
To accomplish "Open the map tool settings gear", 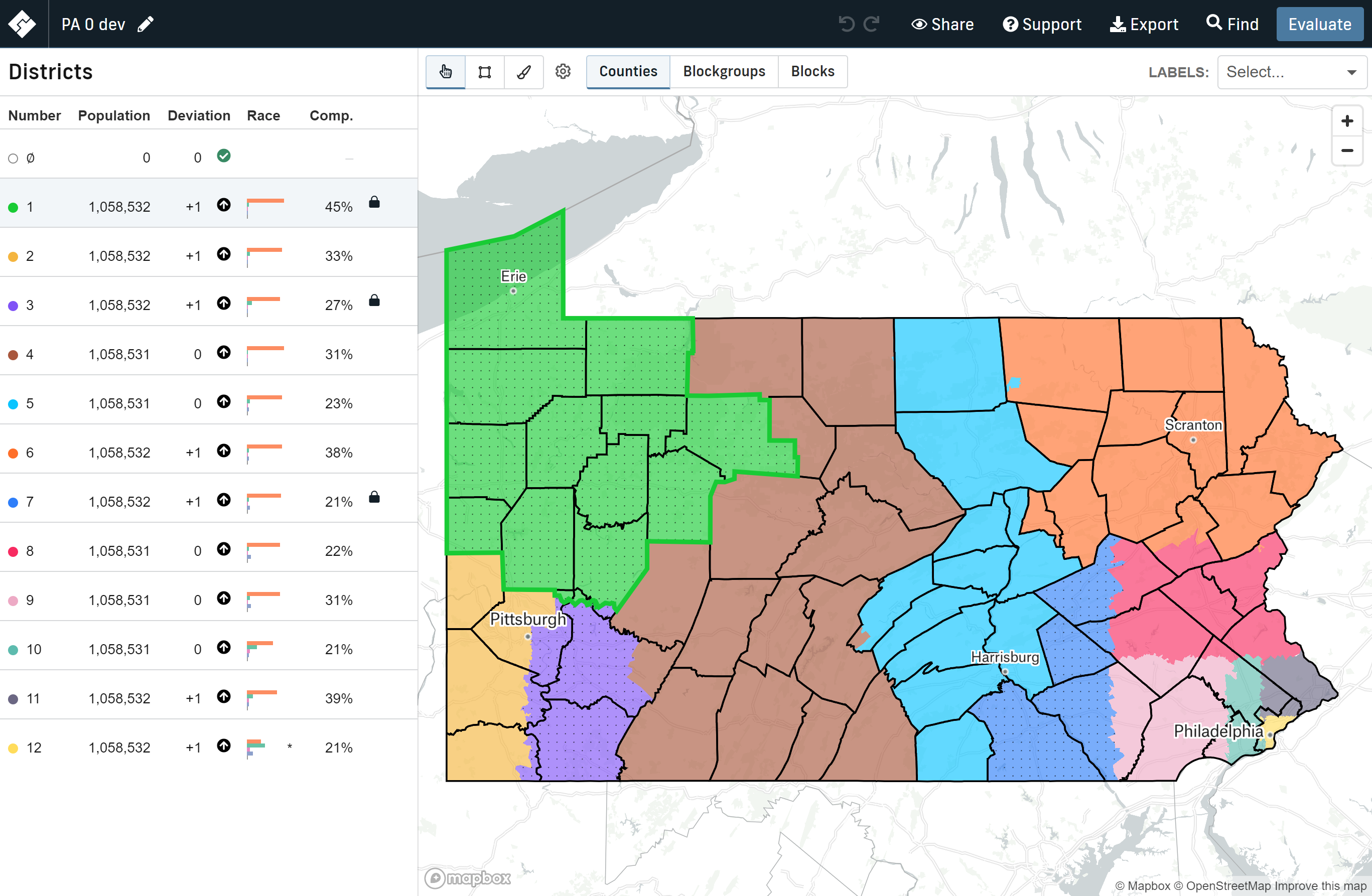I will 563,71.
